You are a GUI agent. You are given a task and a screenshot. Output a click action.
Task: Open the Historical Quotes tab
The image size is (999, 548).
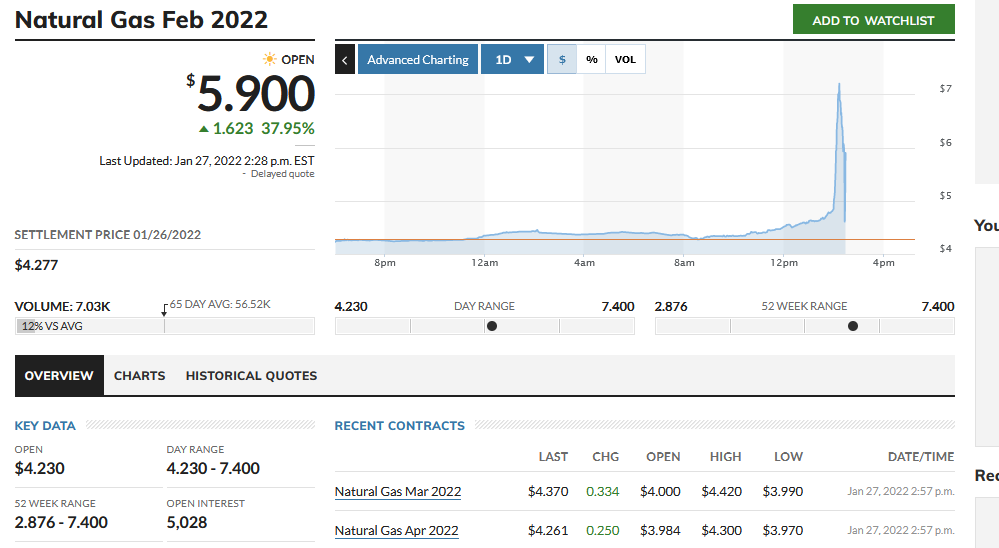click(251, 375)
